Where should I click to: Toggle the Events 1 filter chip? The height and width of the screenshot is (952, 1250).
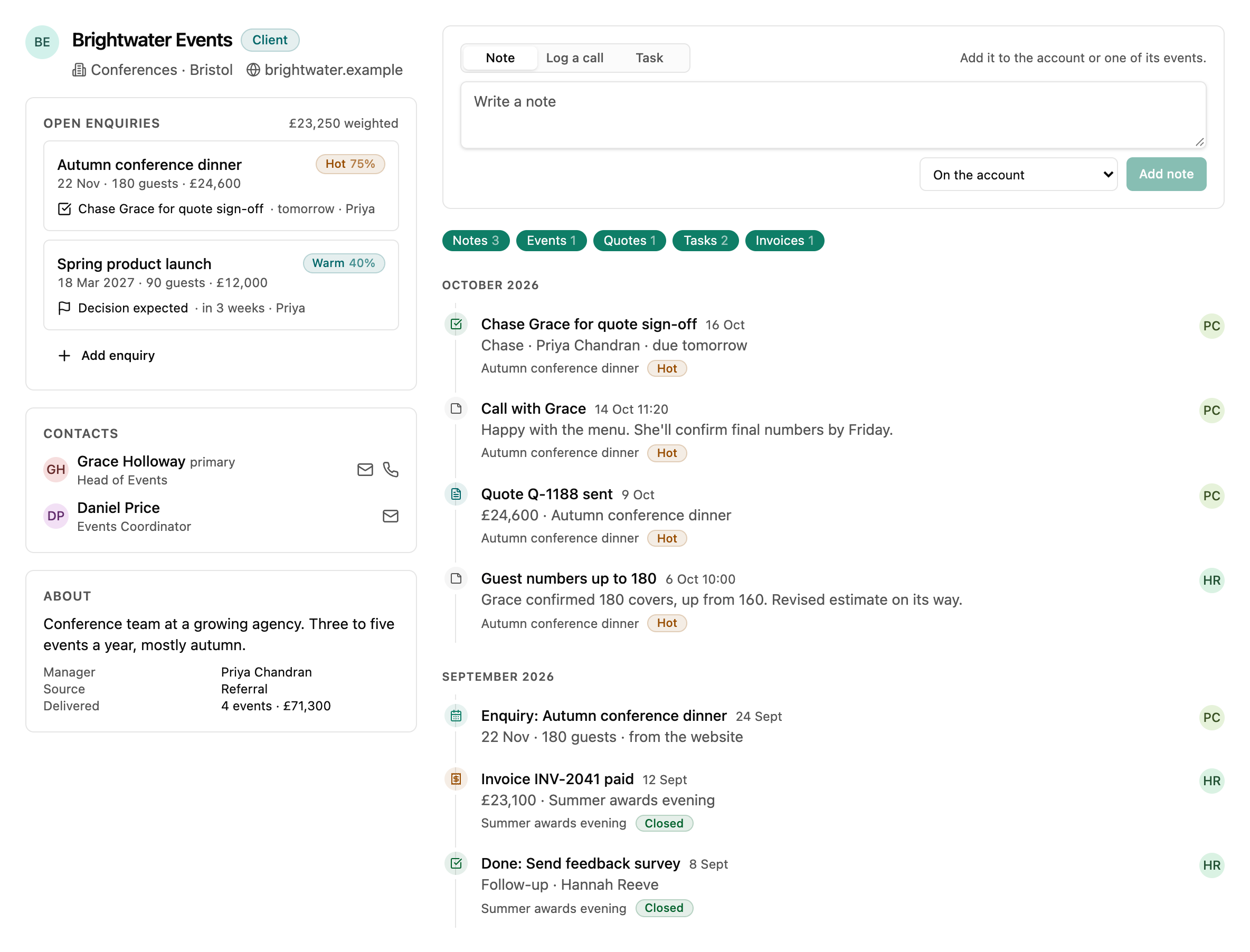pos(551,241)
